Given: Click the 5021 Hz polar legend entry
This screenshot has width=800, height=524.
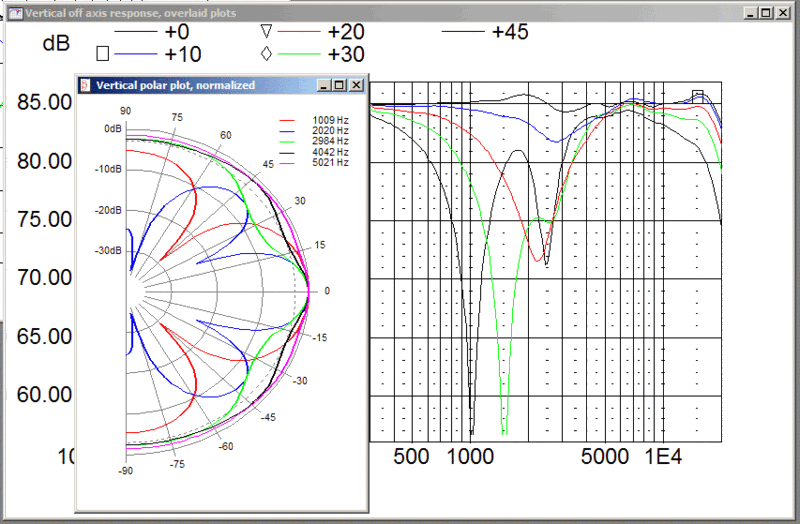Looking at the screenshot, I should click(314, 163).
